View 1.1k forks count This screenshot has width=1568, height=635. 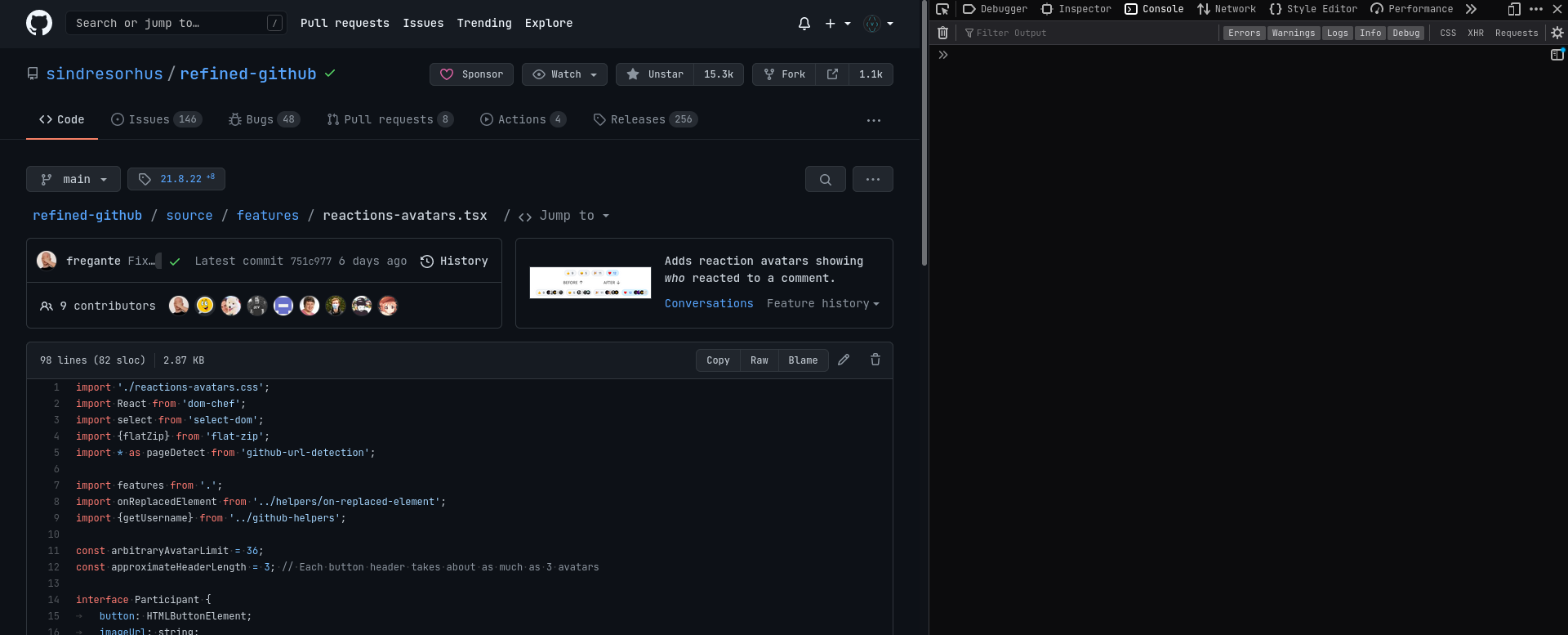871,74
